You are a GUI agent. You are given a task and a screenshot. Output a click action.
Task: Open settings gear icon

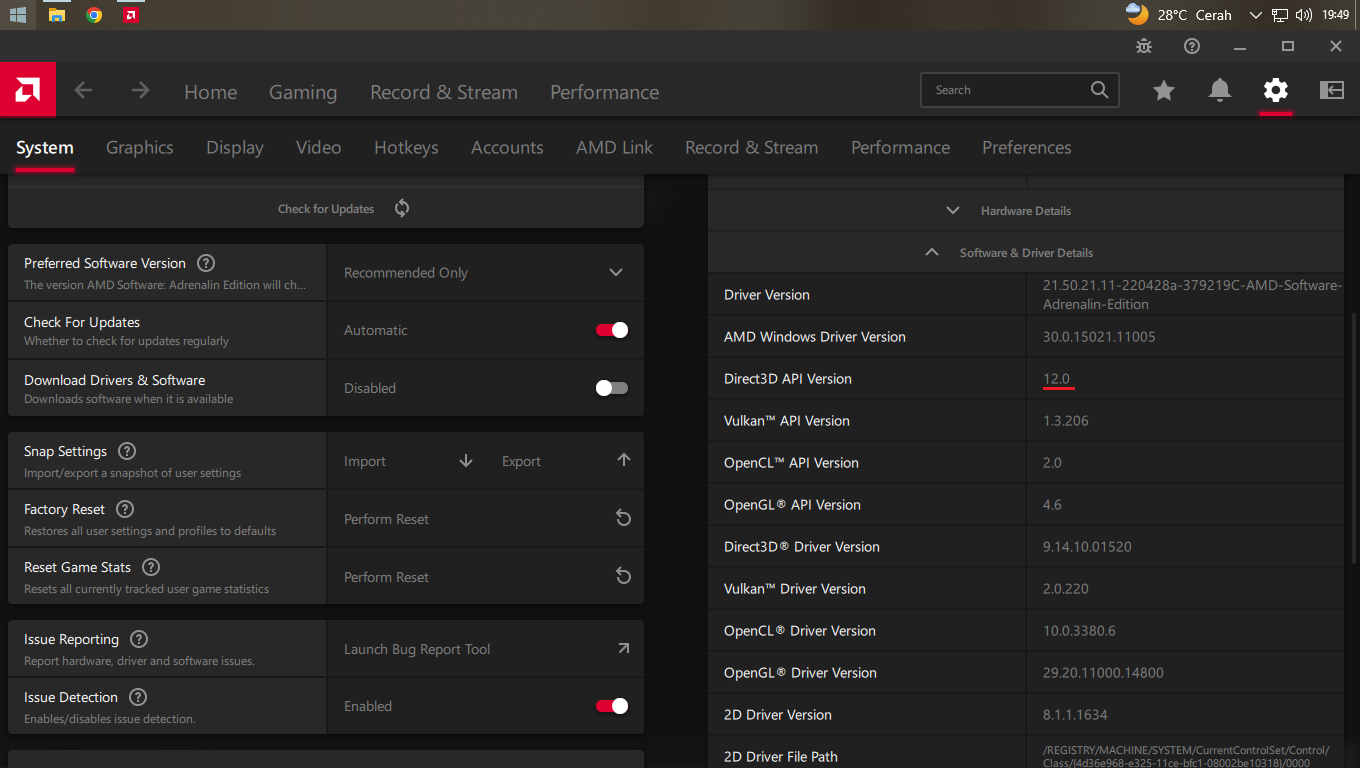1276,91
